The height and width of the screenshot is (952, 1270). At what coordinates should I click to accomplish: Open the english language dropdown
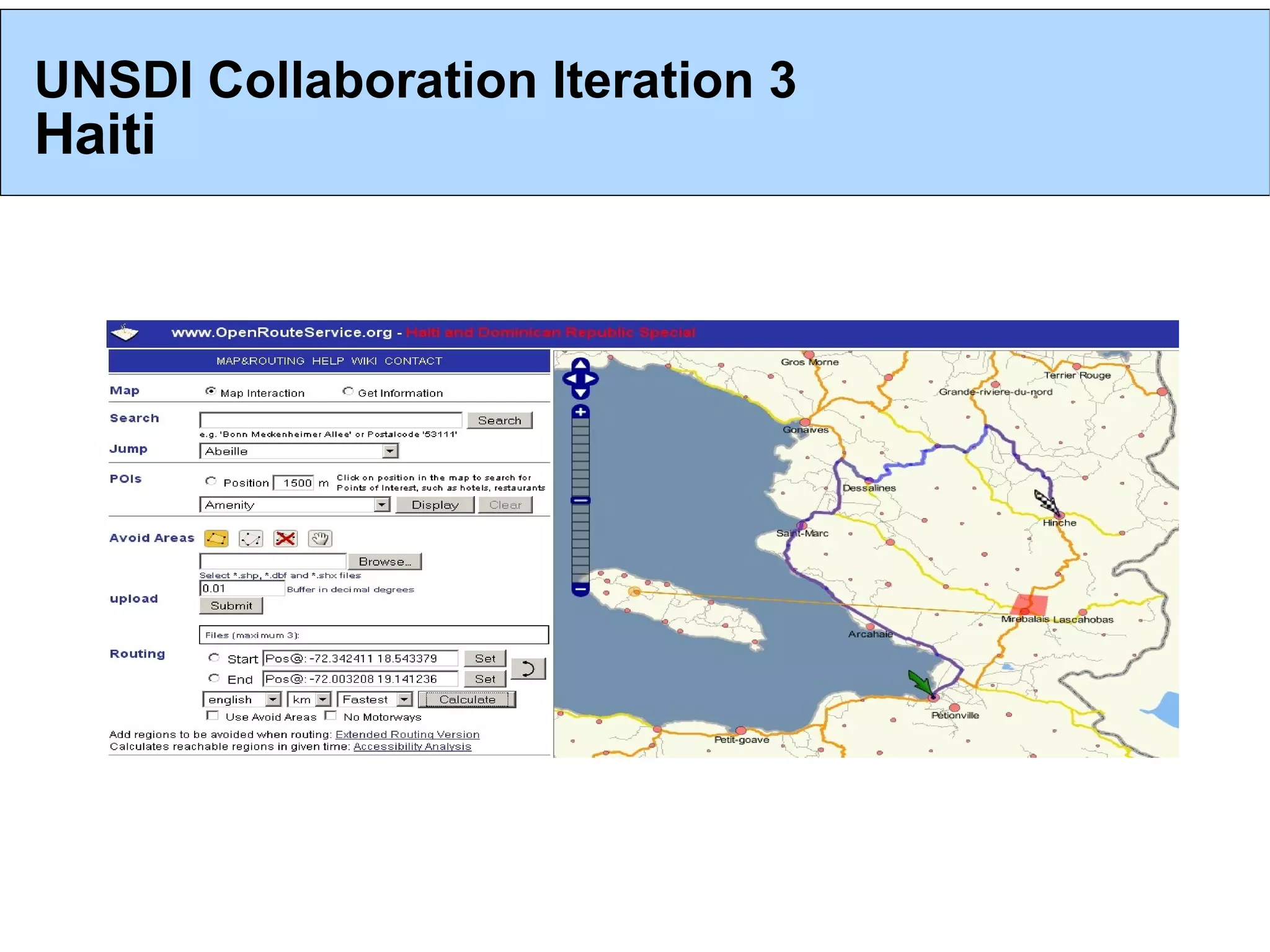(242, 700)
